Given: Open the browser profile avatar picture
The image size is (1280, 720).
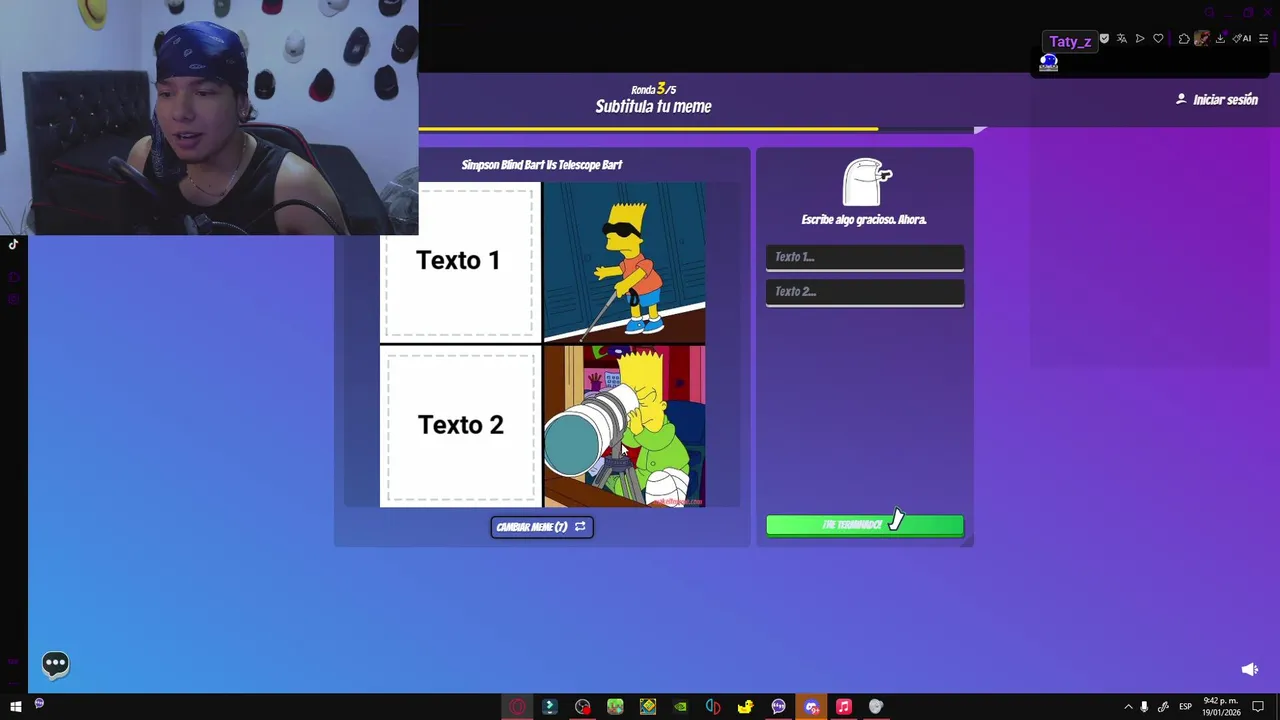Looking at the screenshot, I should click(x=1202, y=39).
